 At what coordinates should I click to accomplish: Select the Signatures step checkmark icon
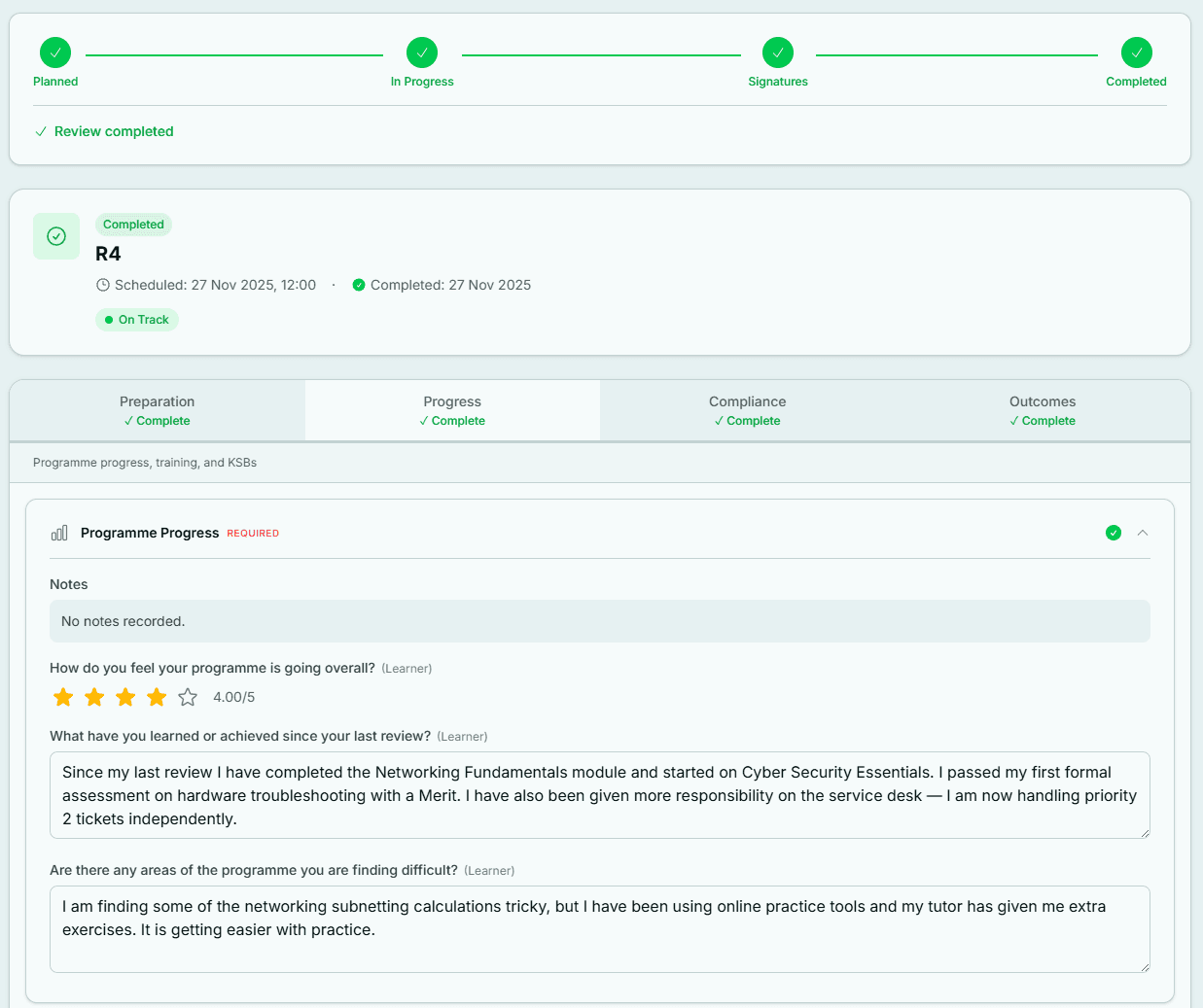point(778,52)
